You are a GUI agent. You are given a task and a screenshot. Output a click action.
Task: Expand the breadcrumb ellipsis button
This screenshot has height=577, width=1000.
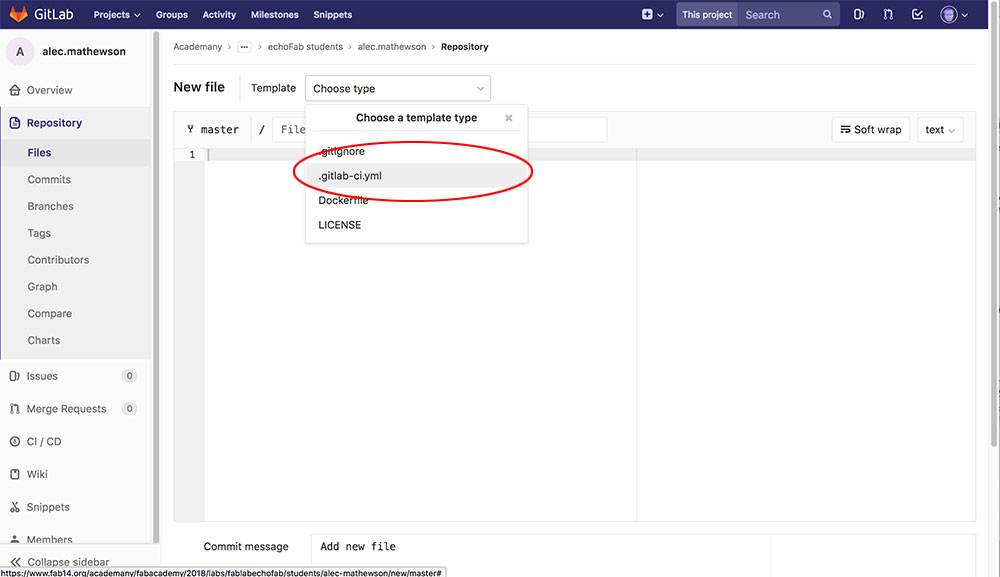pos(244,47)
